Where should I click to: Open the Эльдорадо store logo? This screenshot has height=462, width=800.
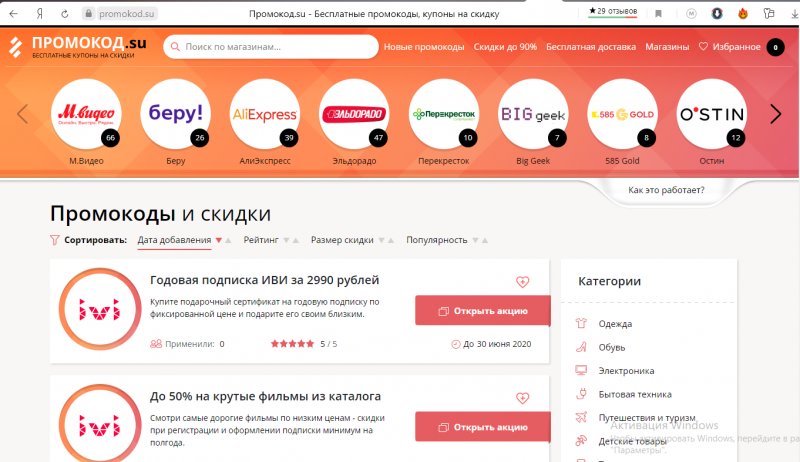coord(354,114)
